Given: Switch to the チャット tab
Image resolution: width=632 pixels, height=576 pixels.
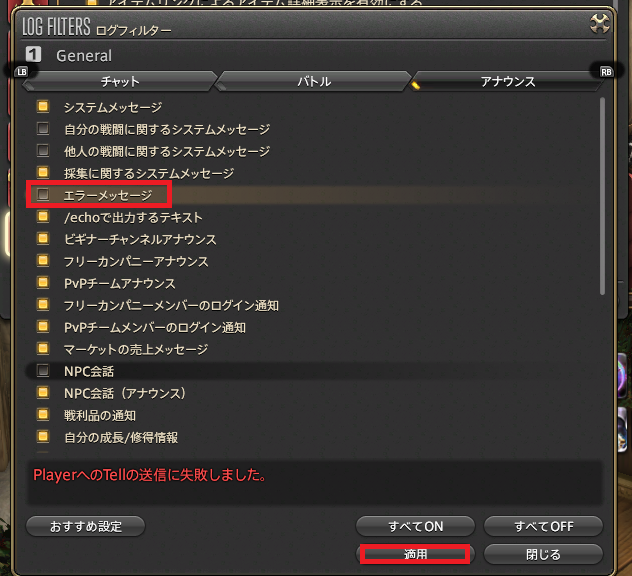Looking at the screenshot, I should click(120, 81).
